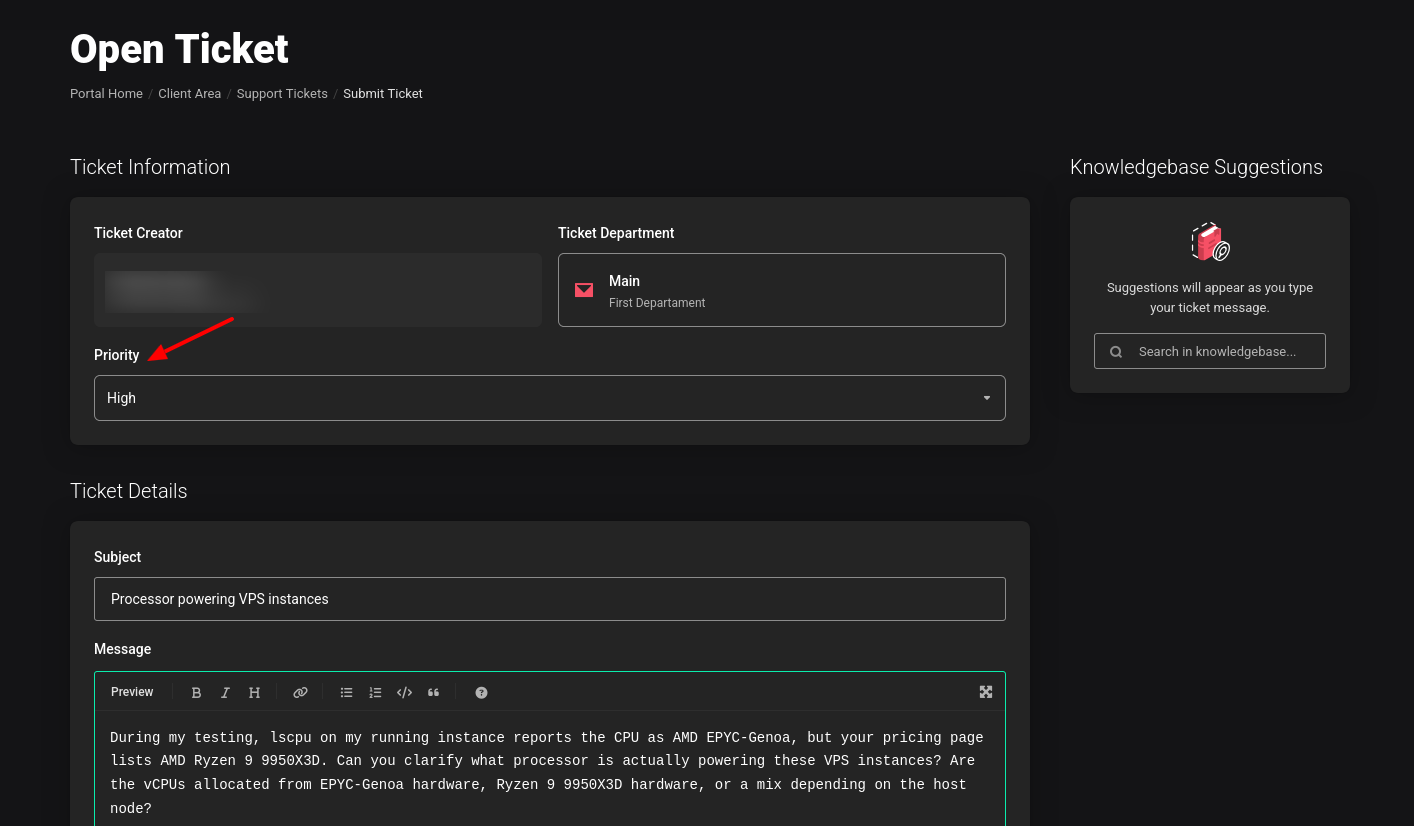Viewport: 1414px width, 826px height.
Task: Navigate to Support Tickets breadcrumb
Action: (x=282, y=93)
